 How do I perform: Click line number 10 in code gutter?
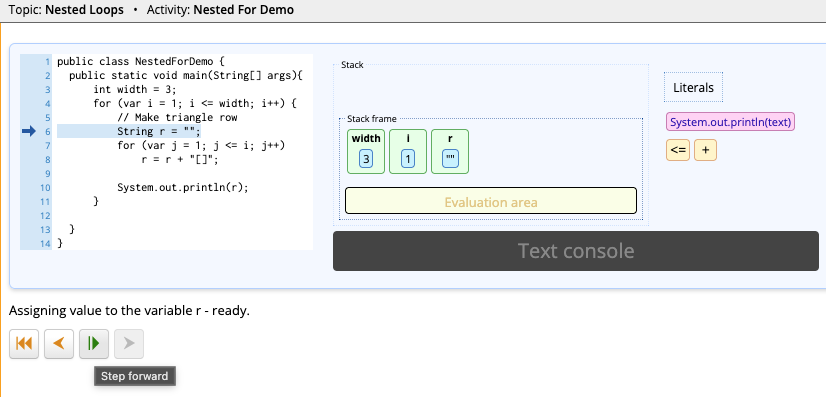(45, 187)
